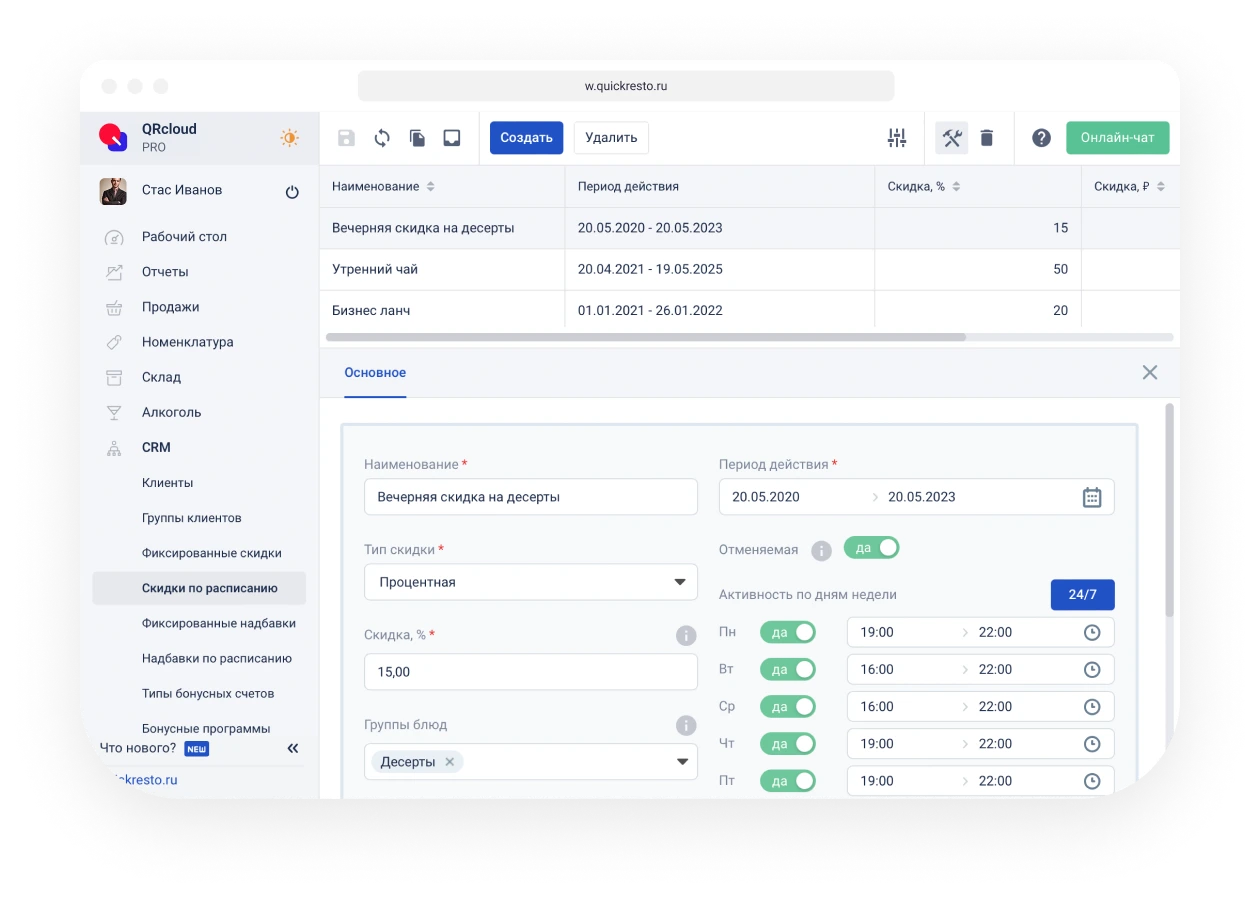Toggle the theme sun icon near QRcloud logo
Image resolution: width=1260 pixels, height=899 pixels.
(289, 138)
